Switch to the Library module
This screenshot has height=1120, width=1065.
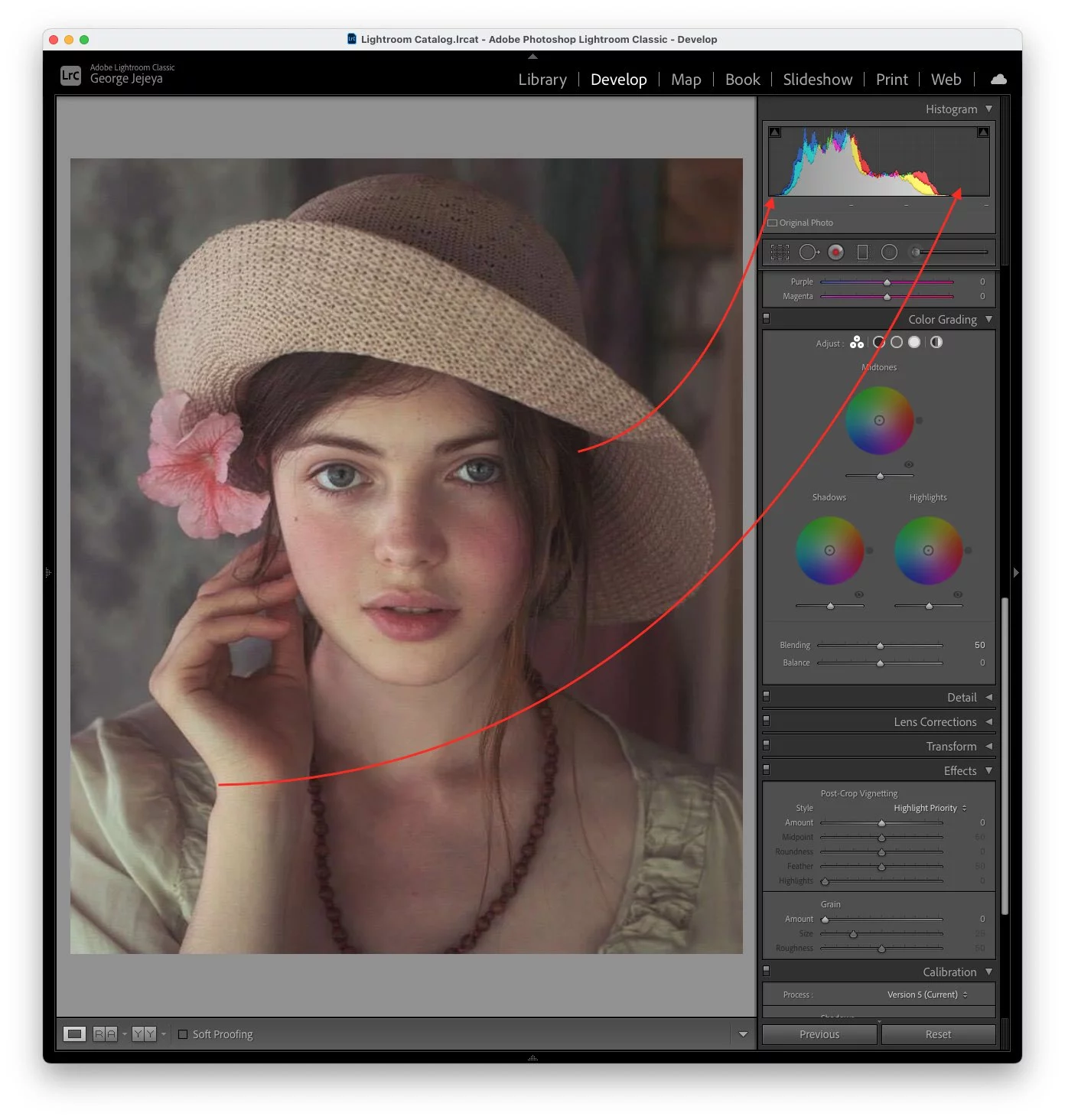542,80
